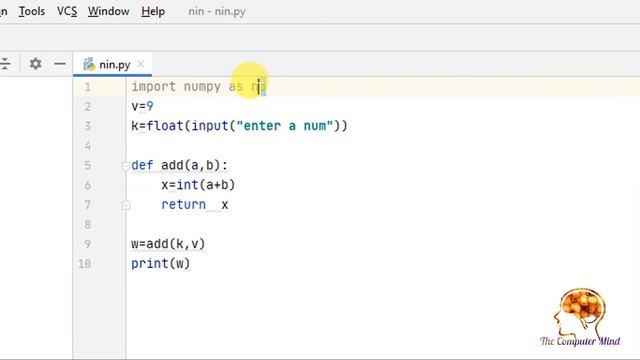Close the nin.py tab
640x360 pixels.
click(x=140, y=64)
